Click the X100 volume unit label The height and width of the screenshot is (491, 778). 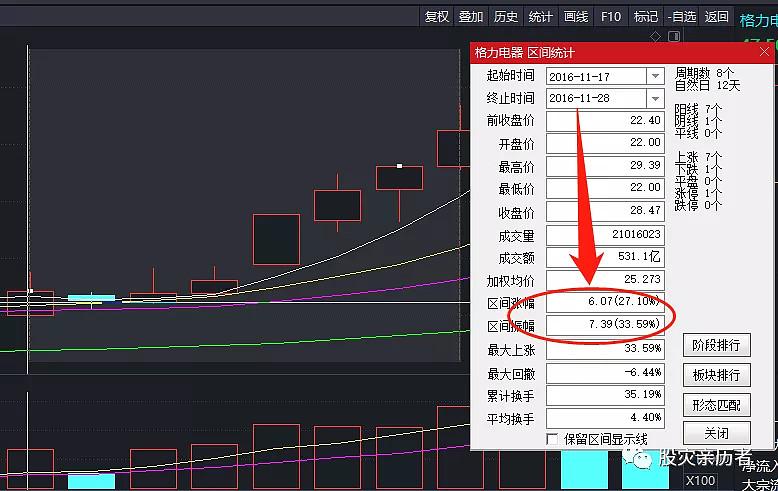click(x=700, y=480)
